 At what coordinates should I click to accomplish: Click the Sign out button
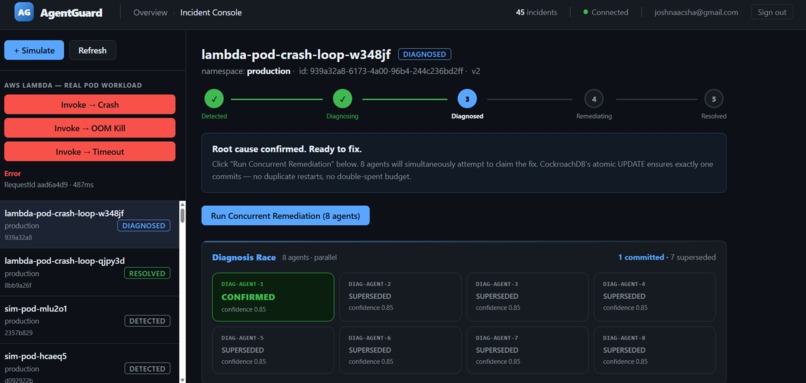[x=772, y=12]
